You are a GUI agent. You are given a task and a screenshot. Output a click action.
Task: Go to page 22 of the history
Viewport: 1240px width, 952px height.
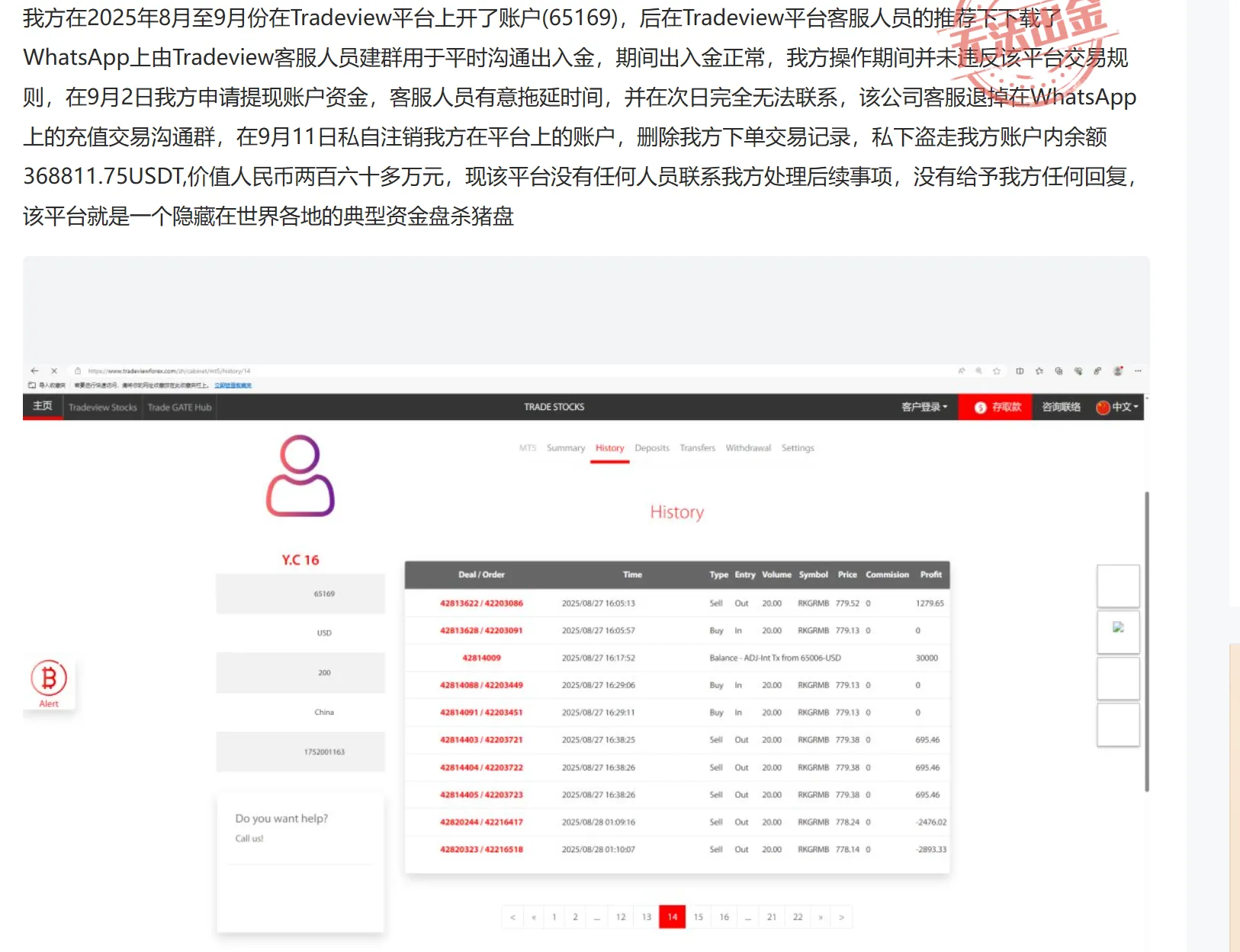click(x=798, y=917)
